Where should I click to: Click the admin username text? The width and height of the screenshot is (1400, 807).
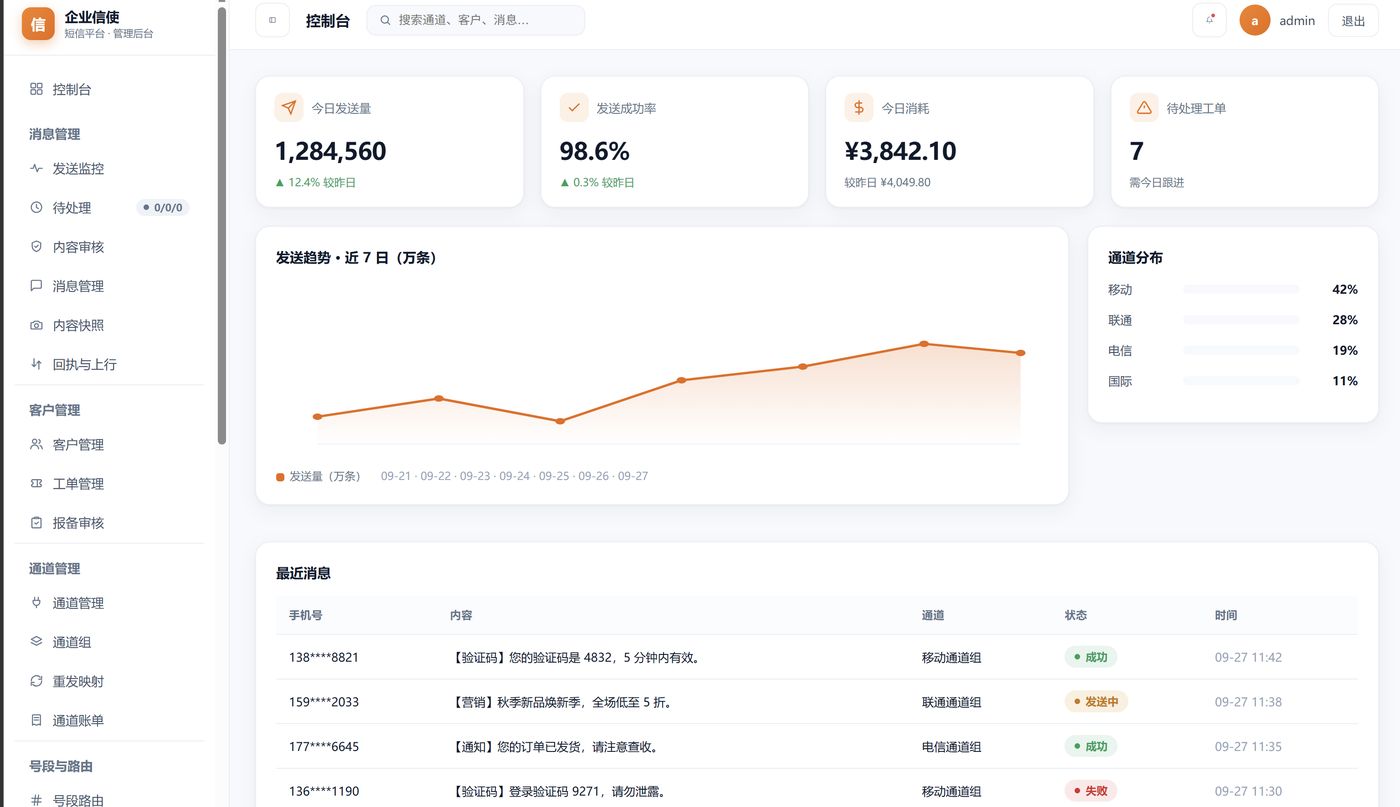[1297, 20]
